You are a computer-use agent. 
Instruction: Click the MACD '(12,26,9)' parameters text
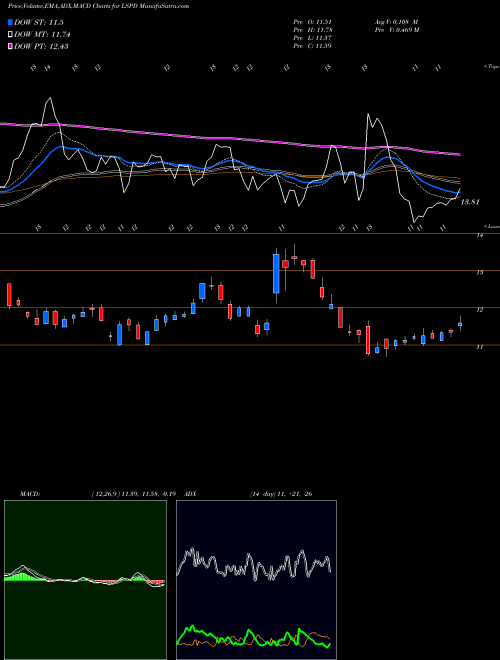[106, 494]
